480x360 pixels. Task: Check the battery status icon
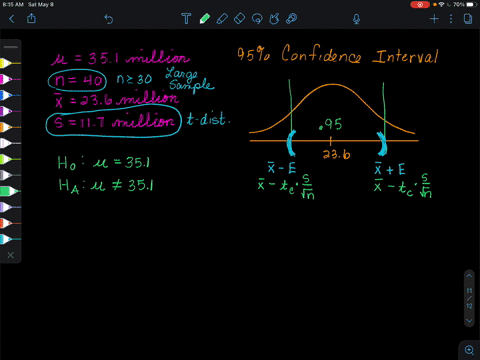[x=471, y=5]
